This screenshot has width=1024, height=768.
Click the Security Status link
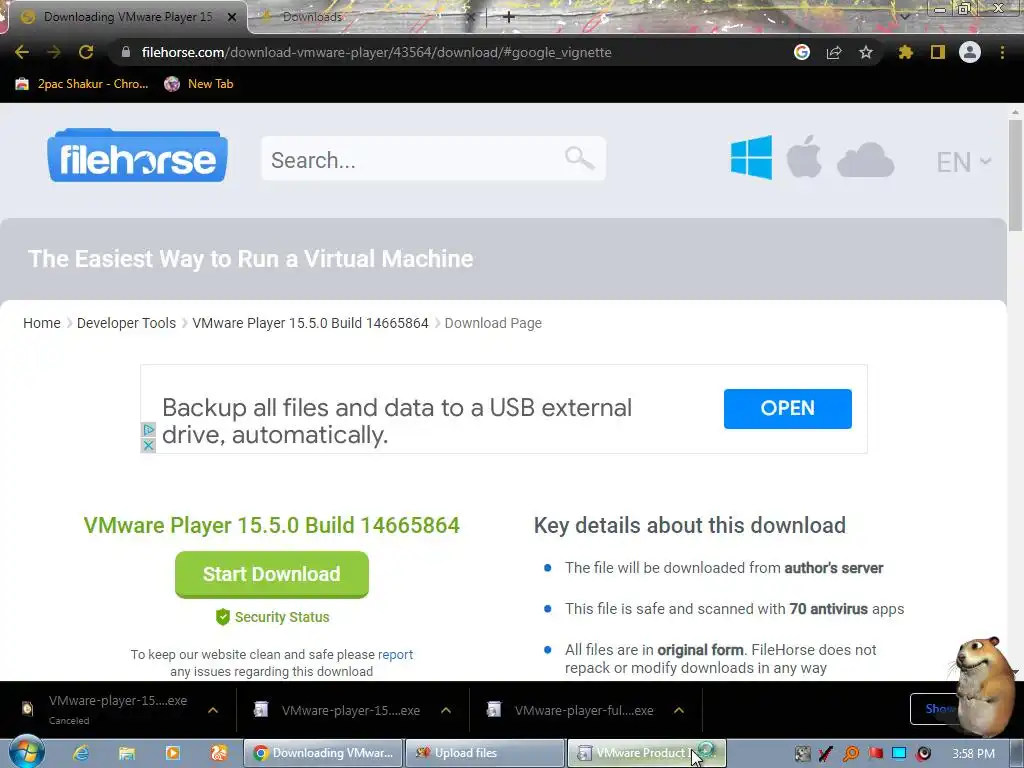pyautogui.click(x=282, y=617)
